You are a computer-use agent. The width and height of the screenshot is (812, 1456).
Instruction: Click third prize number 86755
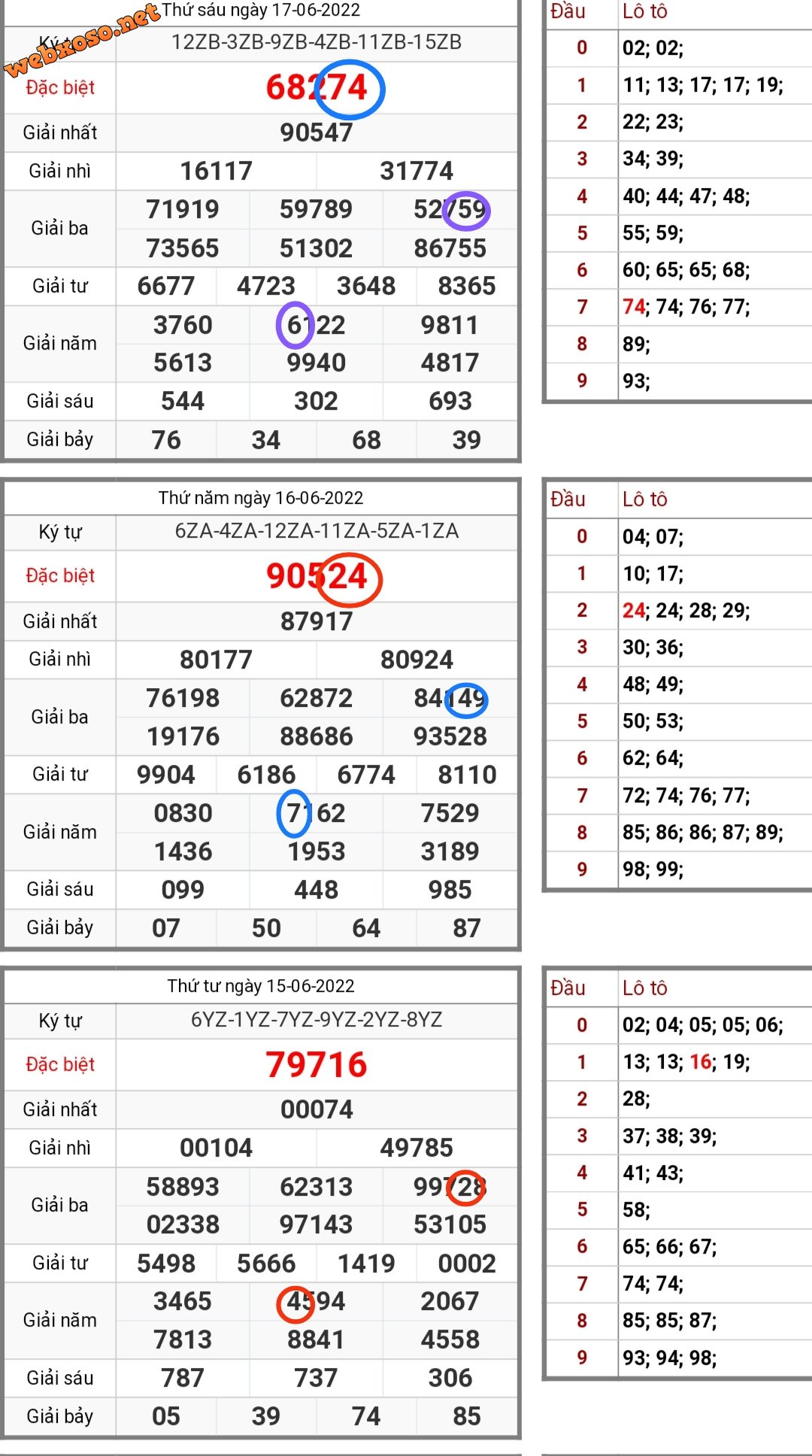point(450,248)
